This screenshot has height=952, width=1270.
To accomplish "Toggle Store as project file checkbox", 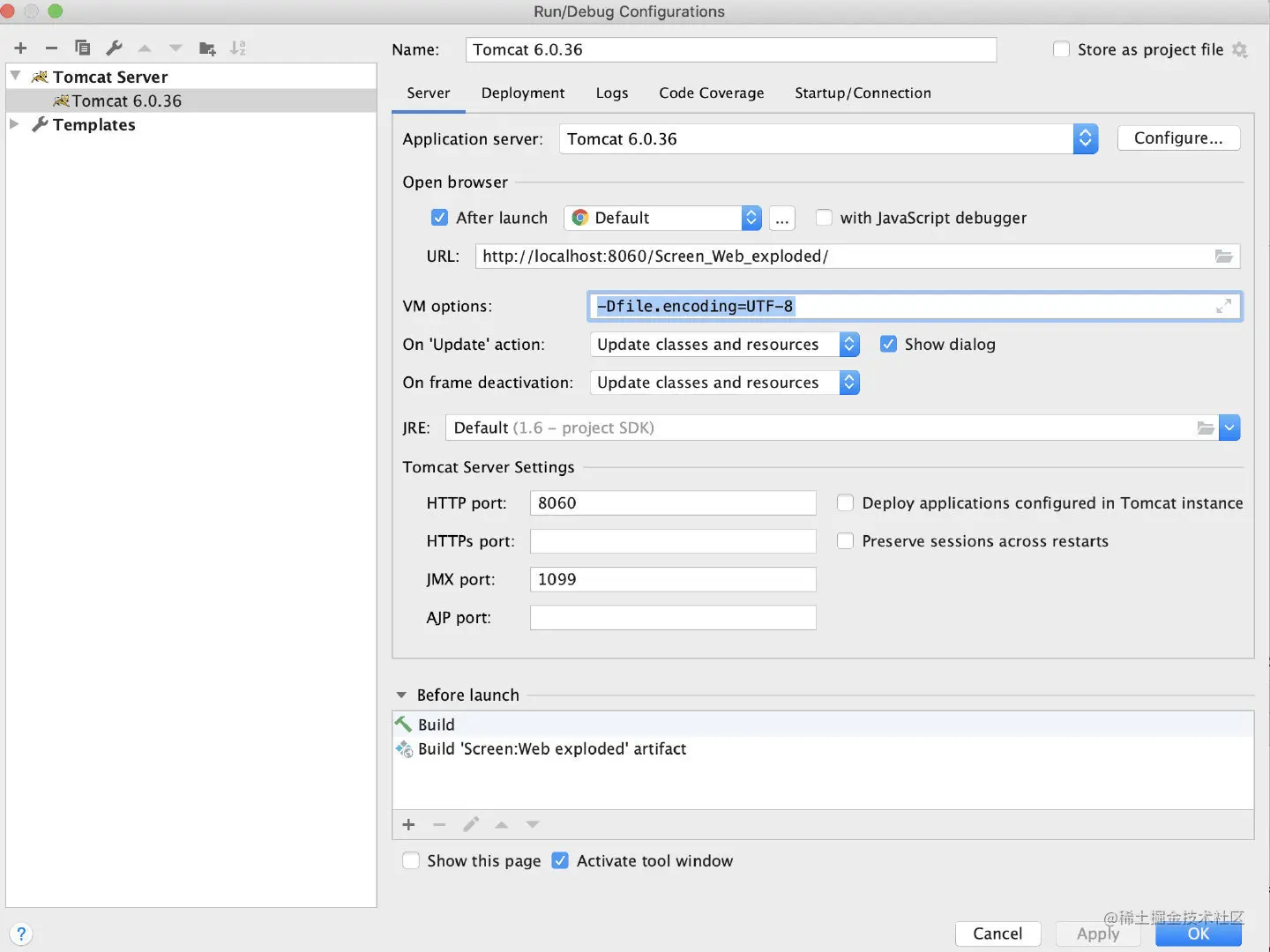I will click(x=1062, y=50).
